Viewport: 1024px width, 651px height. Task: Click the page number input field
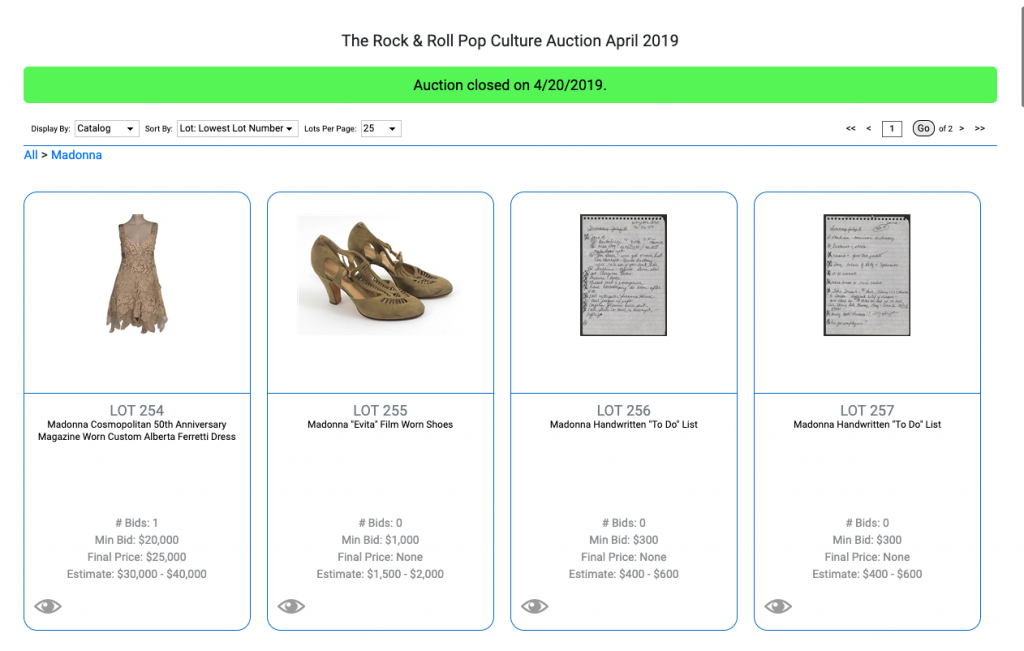click(892, 129)
